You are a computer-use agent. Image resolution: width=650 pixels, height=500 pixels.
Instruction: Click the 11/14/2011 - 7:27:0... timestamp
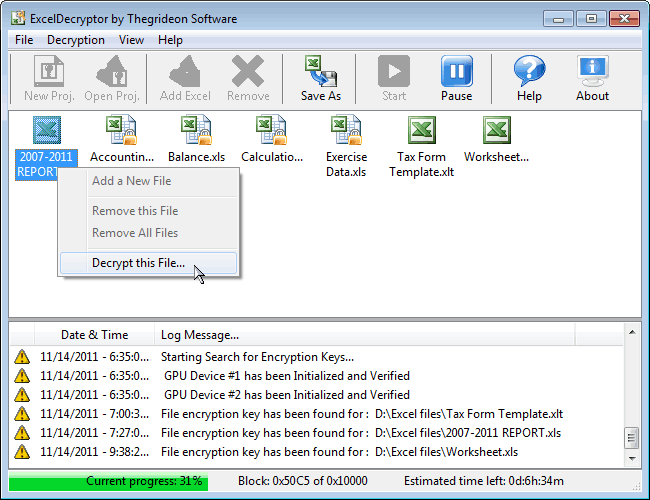[x=95, y=433]
